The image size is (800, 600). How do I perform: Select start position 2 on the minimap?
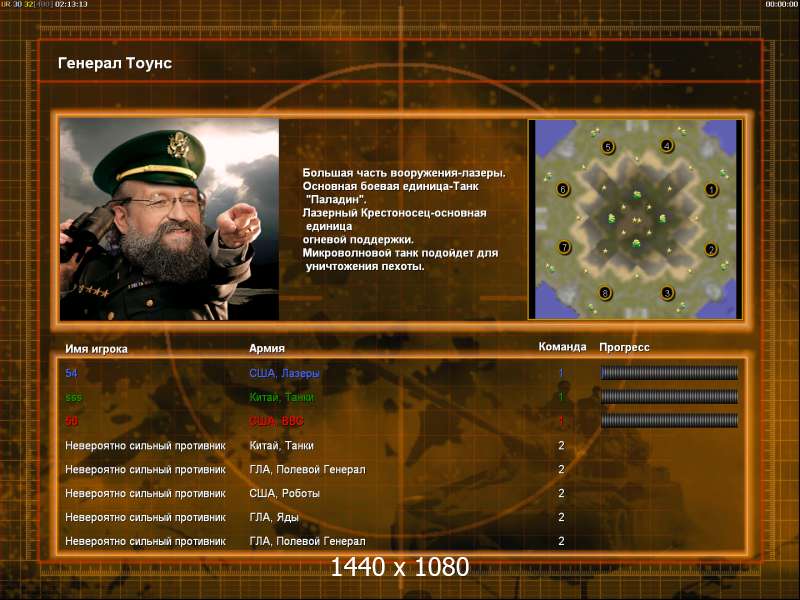click(710, 249)
